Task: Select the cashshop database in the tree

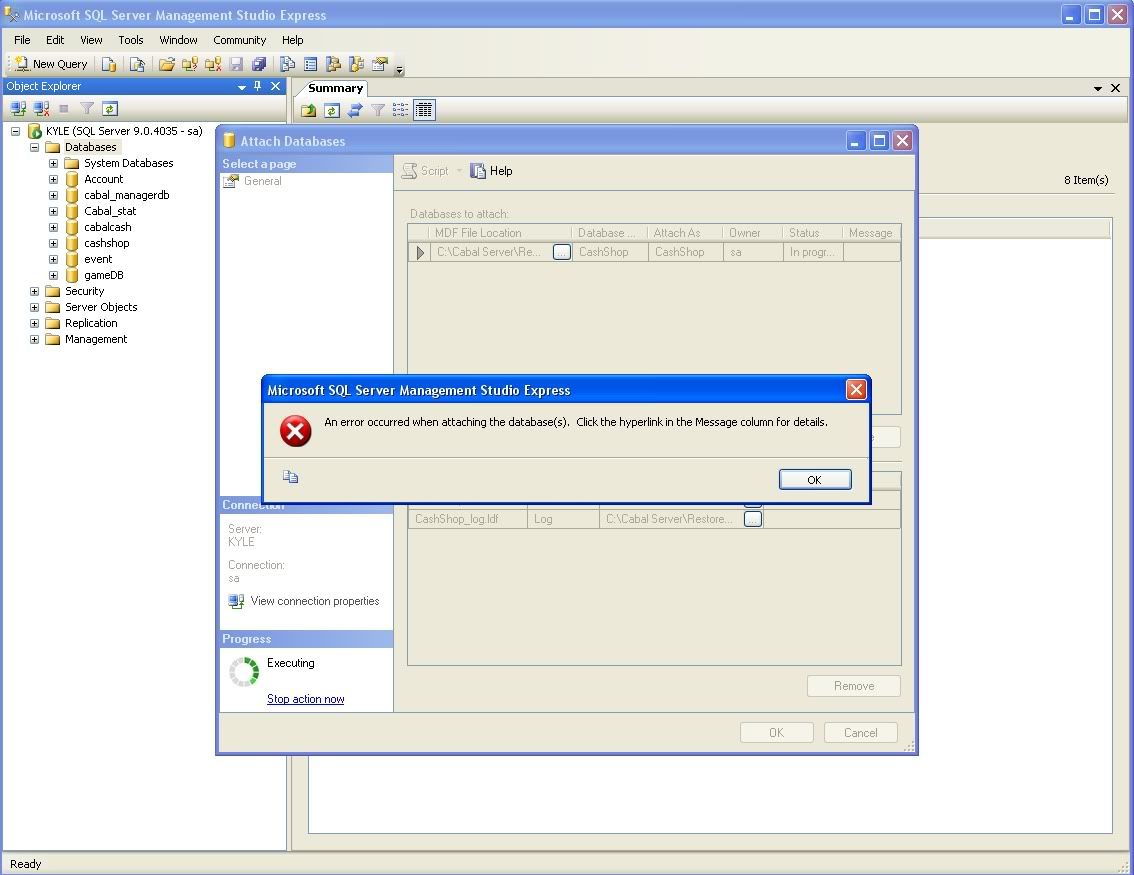Action: coord(106,243)
